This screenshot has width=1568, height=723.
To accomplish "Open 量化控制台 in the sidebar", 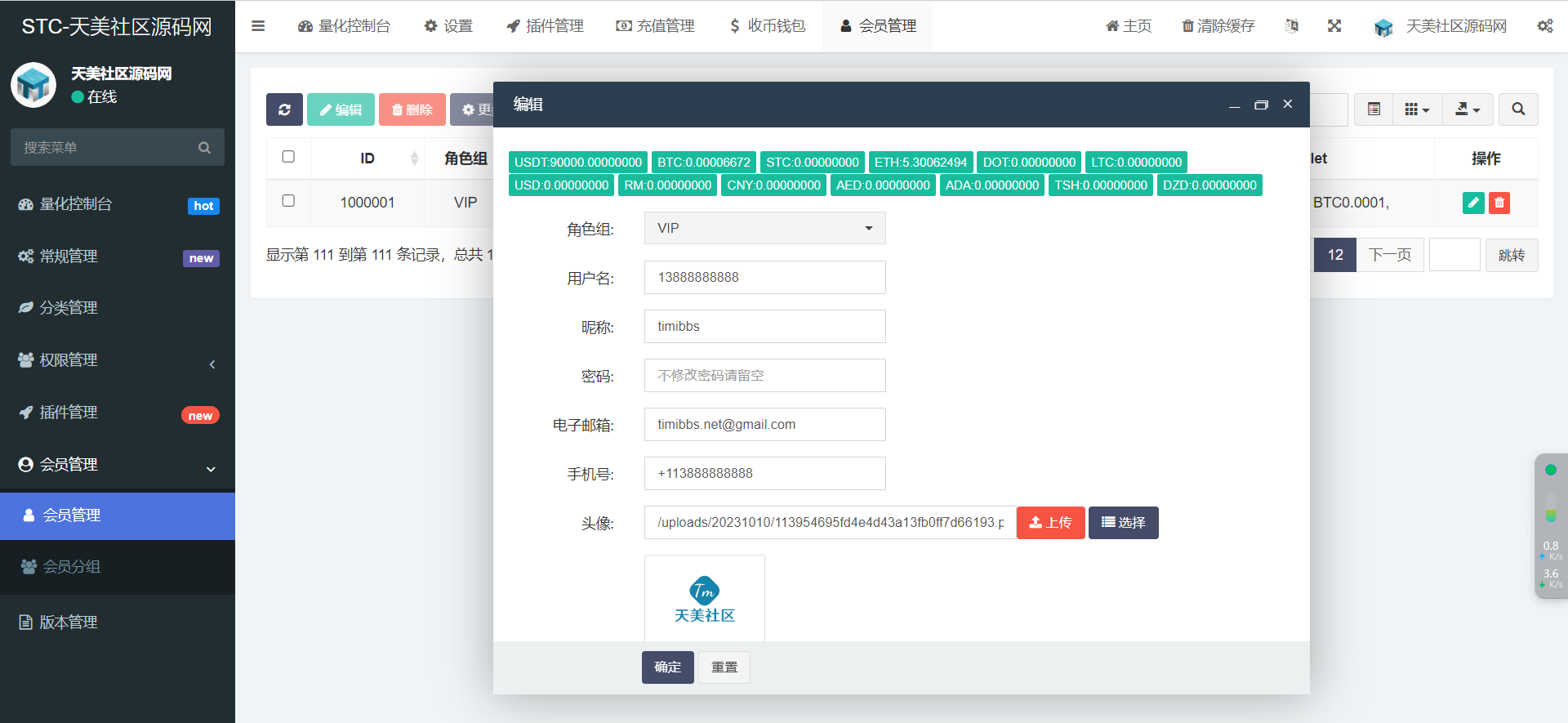I will coord(118,204).
